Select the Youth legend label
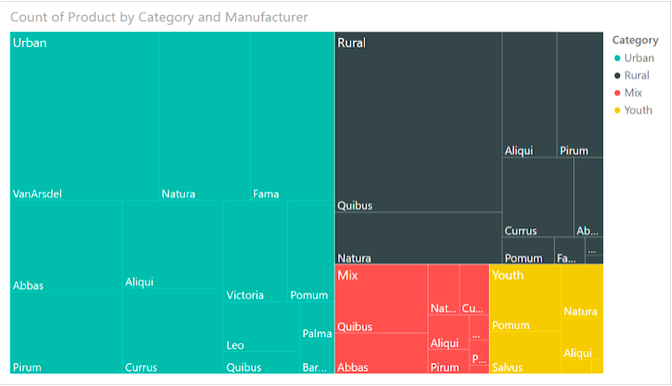The width and height of the screenshot is (672, 386). tap(638, 111)
